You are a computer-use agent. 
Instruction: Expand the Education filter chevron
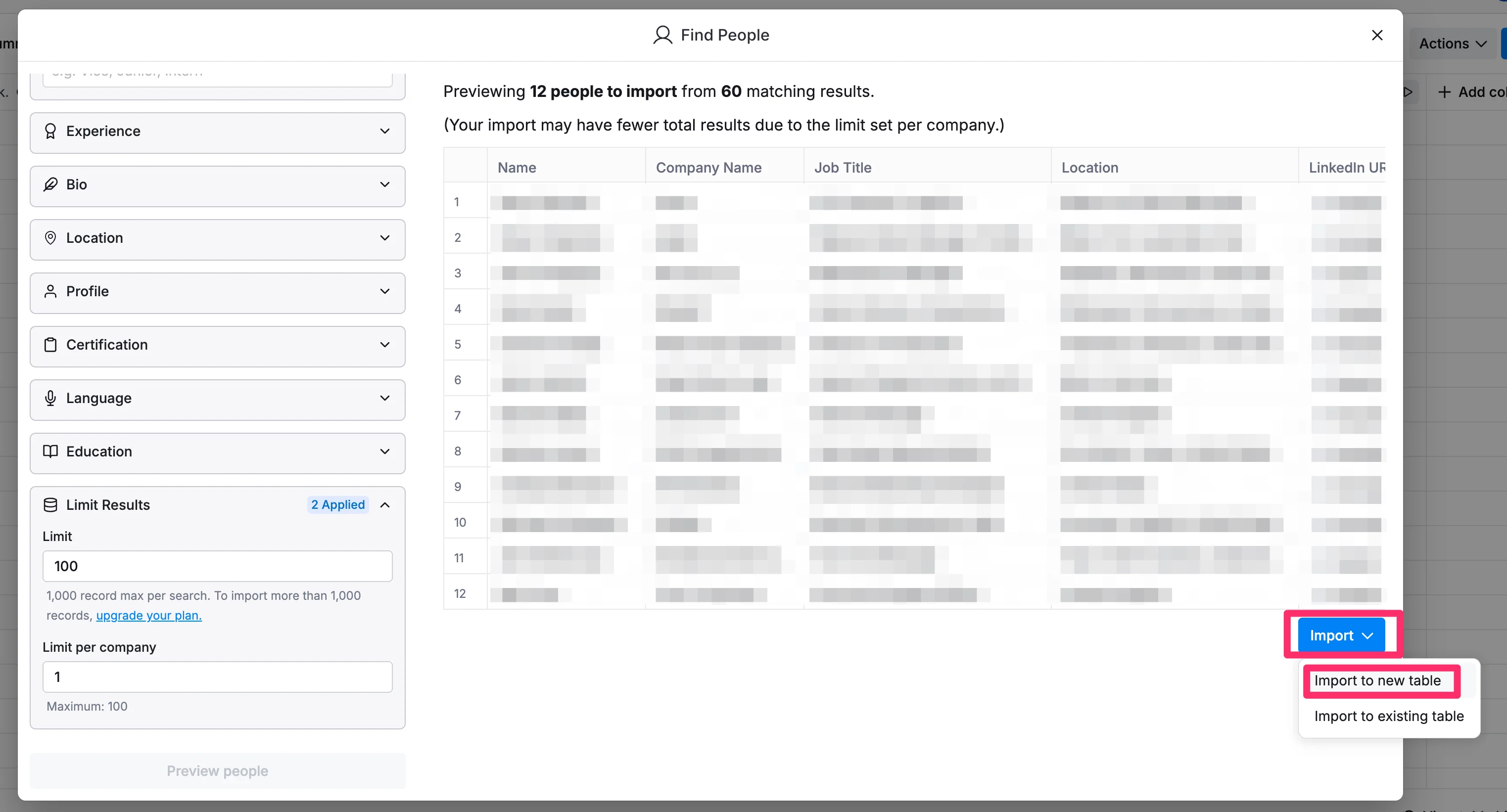point(384,451)
